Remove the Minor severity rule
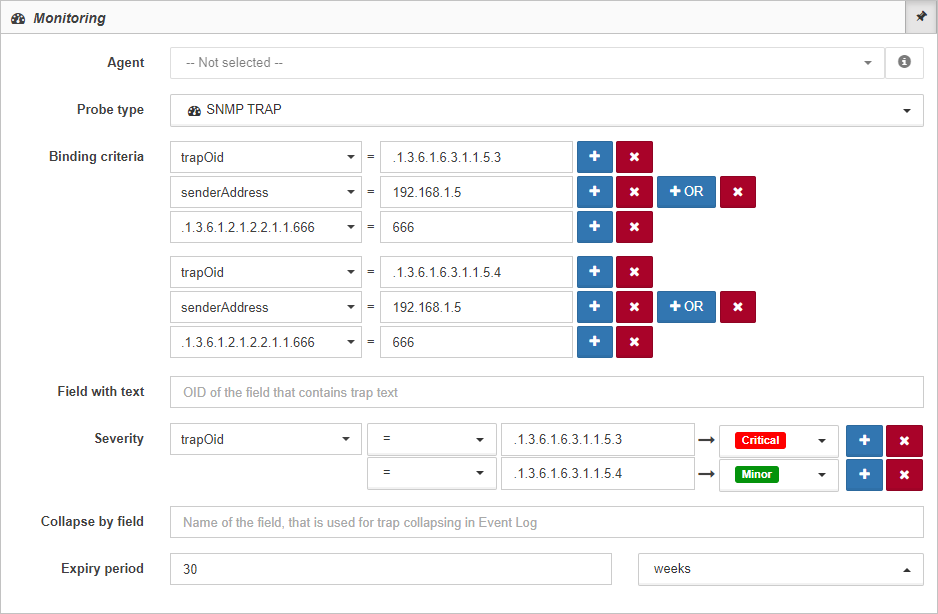Screen dimensions: 938x614 pos(904,475)
